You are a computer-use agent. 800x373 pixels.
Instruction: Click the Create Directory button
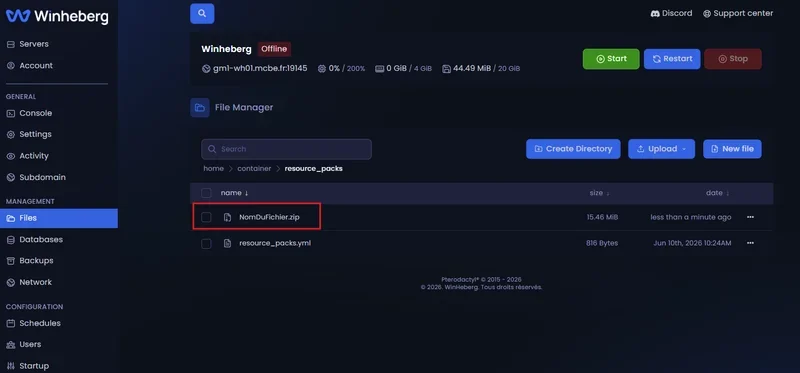pyautogui.click(x=573, y=149)
